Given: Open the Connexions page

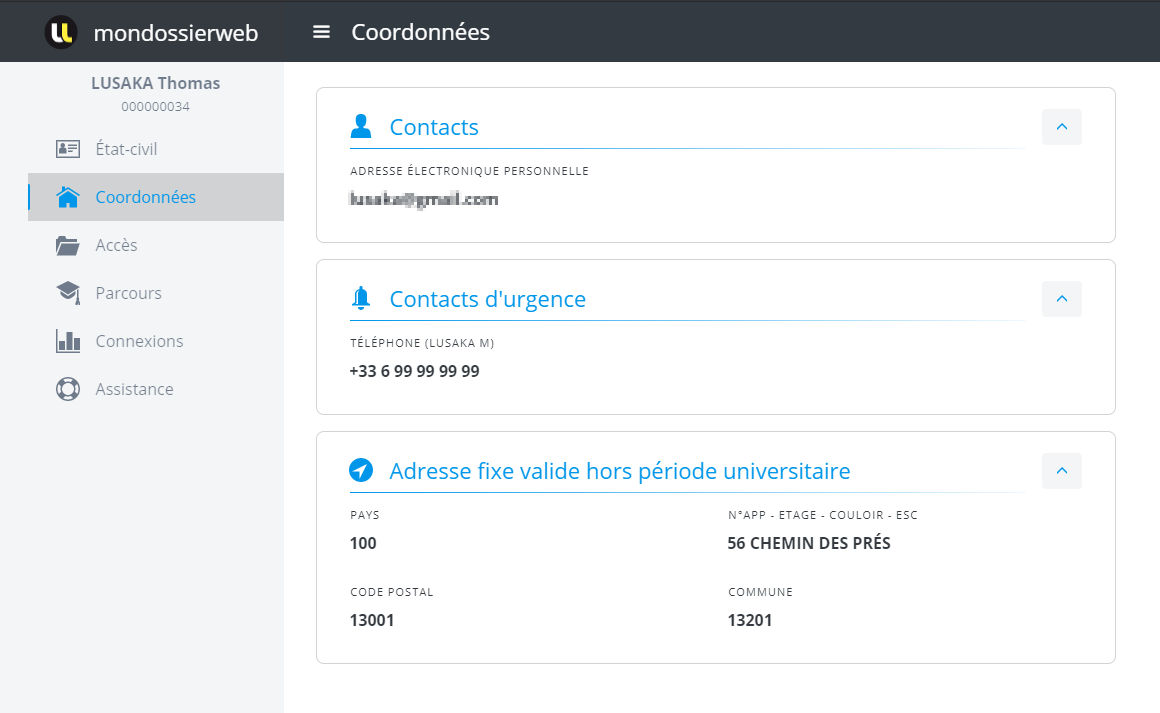Looking at the screenshot, I should tap(139, 341).
